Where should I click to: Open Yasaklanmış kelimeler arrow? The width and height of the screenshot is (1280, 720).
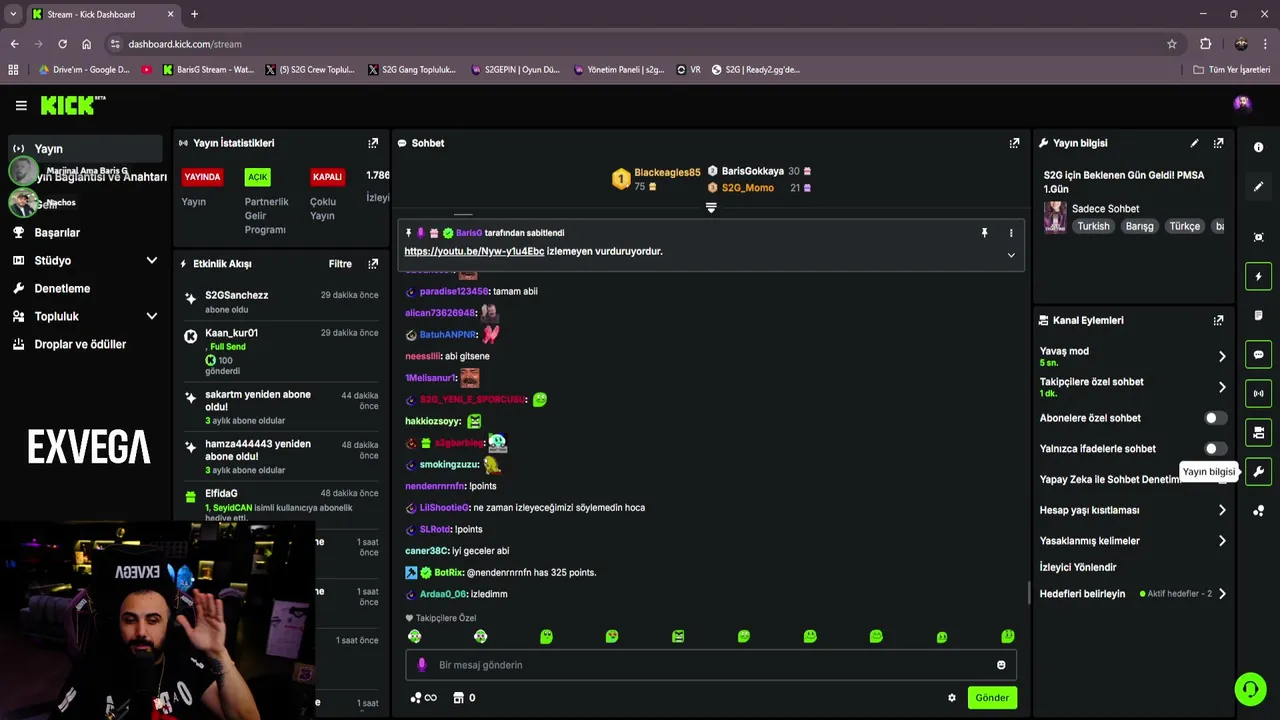1222,541
